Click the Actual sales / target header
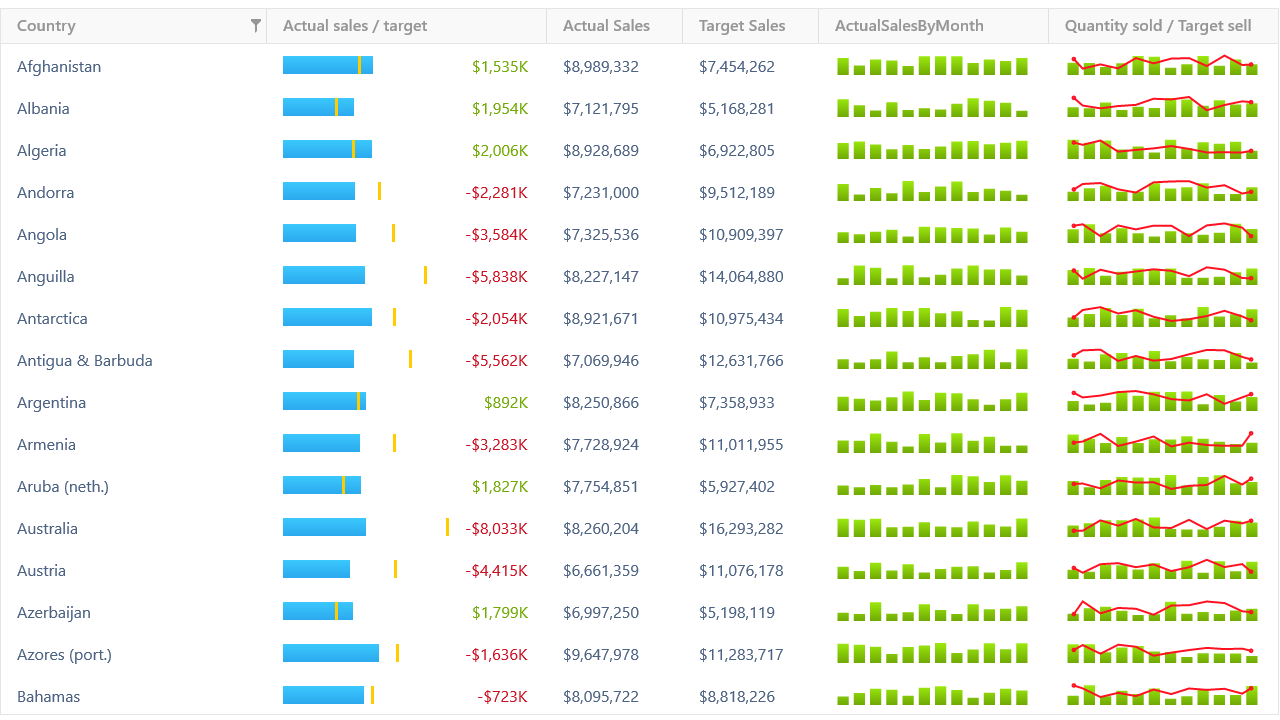 click(355, 26)
